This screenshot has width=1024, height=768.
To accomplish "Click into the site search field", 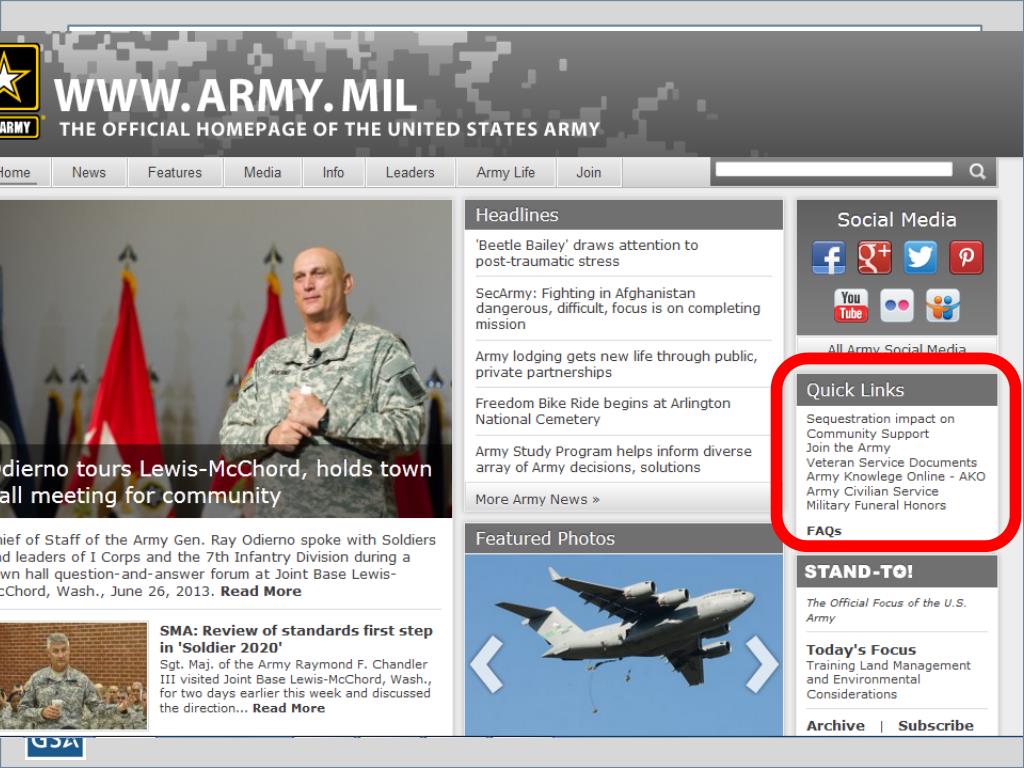I will 834,170.
